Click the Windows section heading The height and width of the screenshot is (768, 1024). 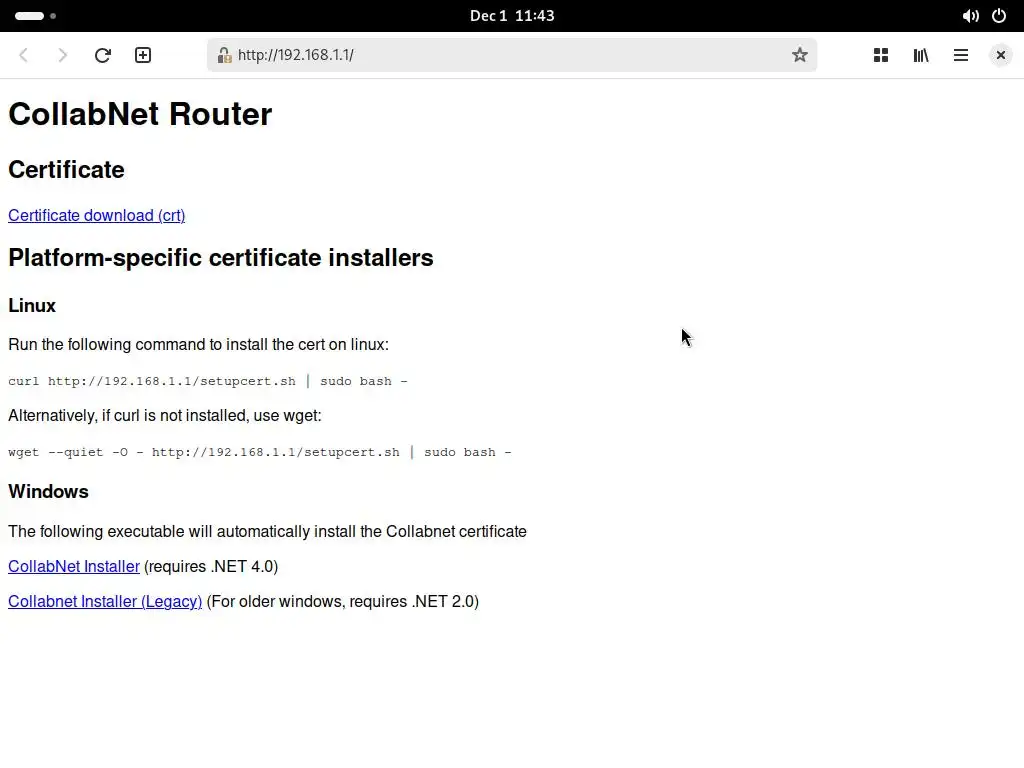pos(48,492)
